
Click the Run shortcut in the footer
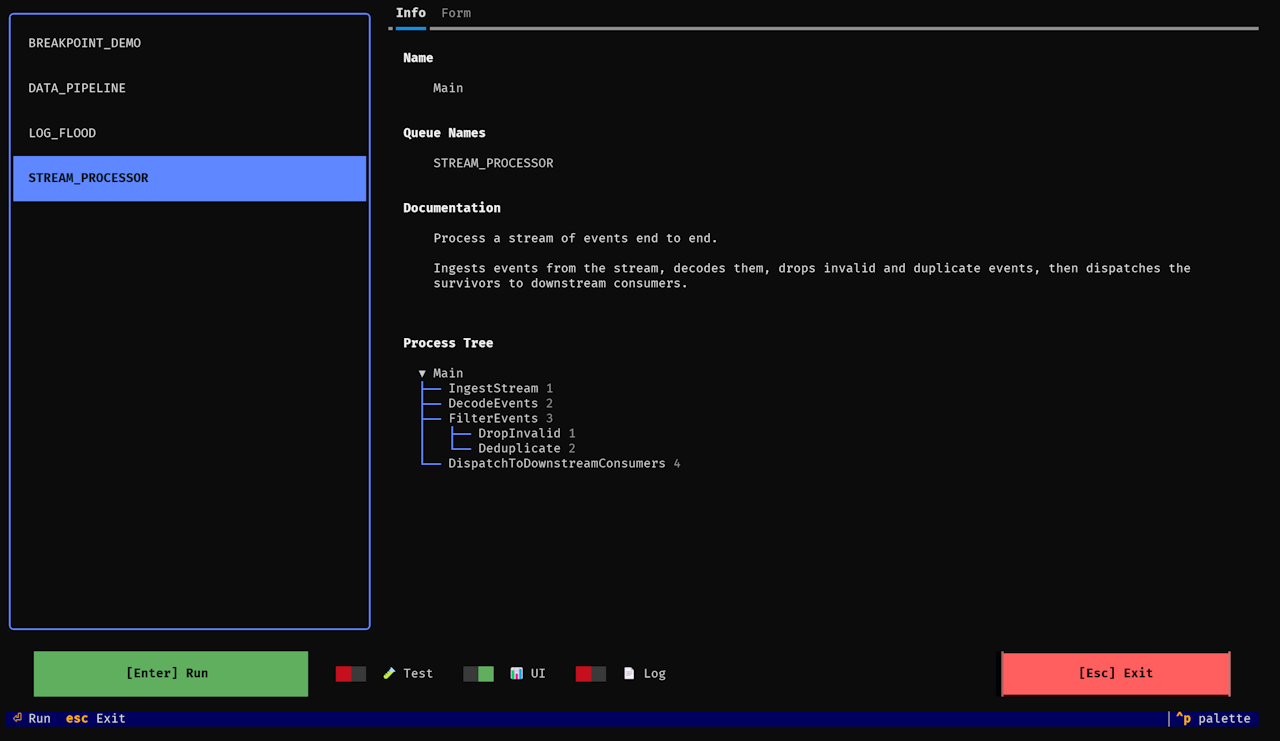click(31, 718)
